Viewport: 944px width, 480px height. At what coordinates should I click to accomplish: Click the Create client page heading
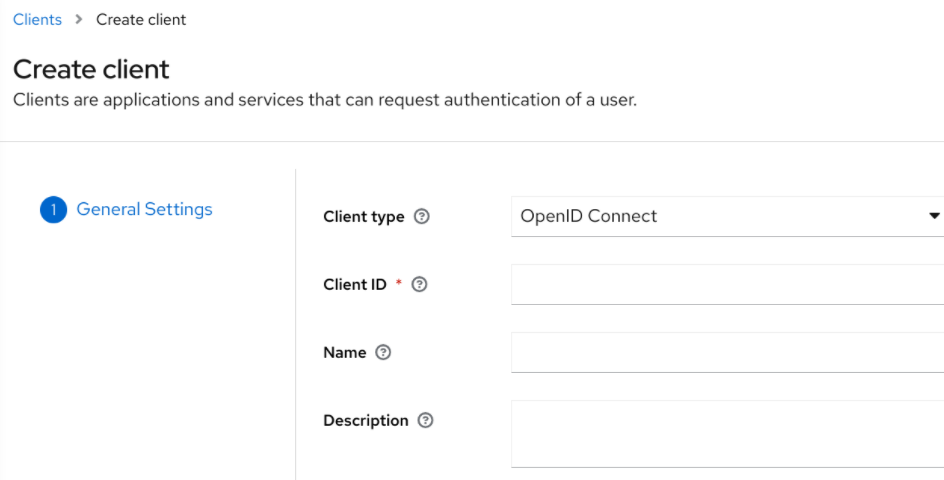[x=91, y=69]
